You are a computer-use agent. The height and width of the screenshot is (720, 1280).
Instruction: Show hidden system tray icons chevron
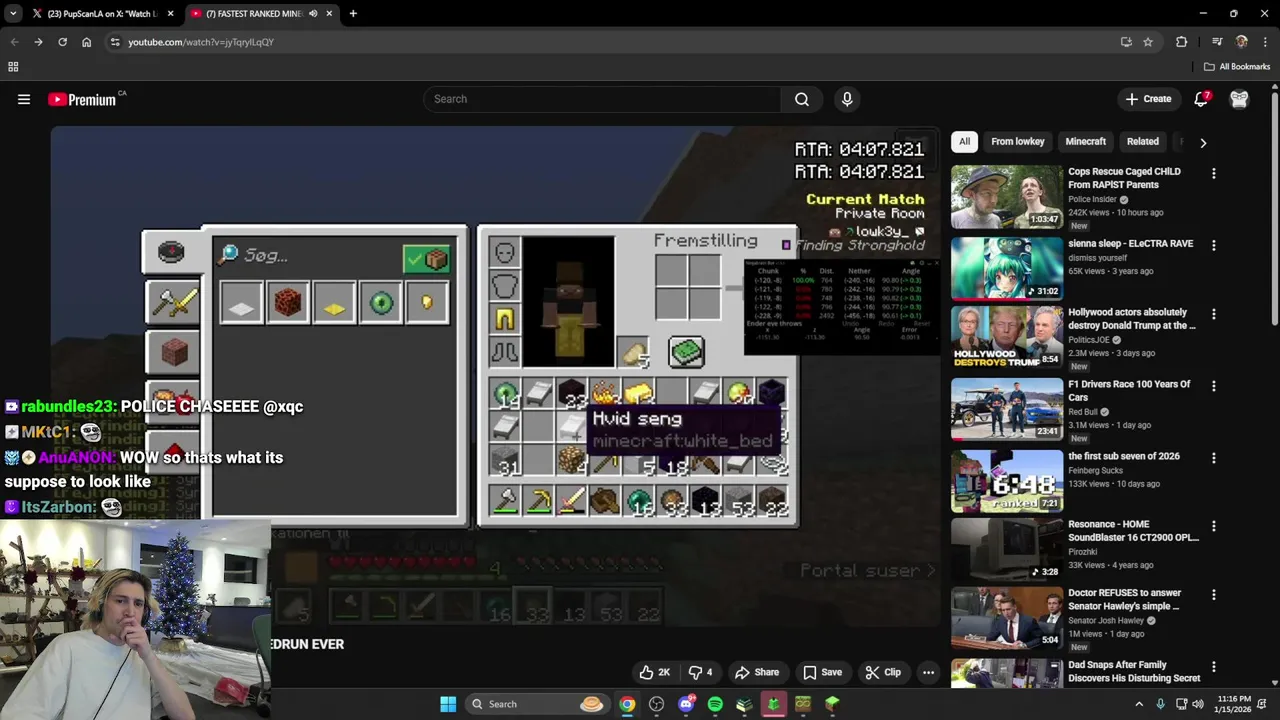point(1138,704)
